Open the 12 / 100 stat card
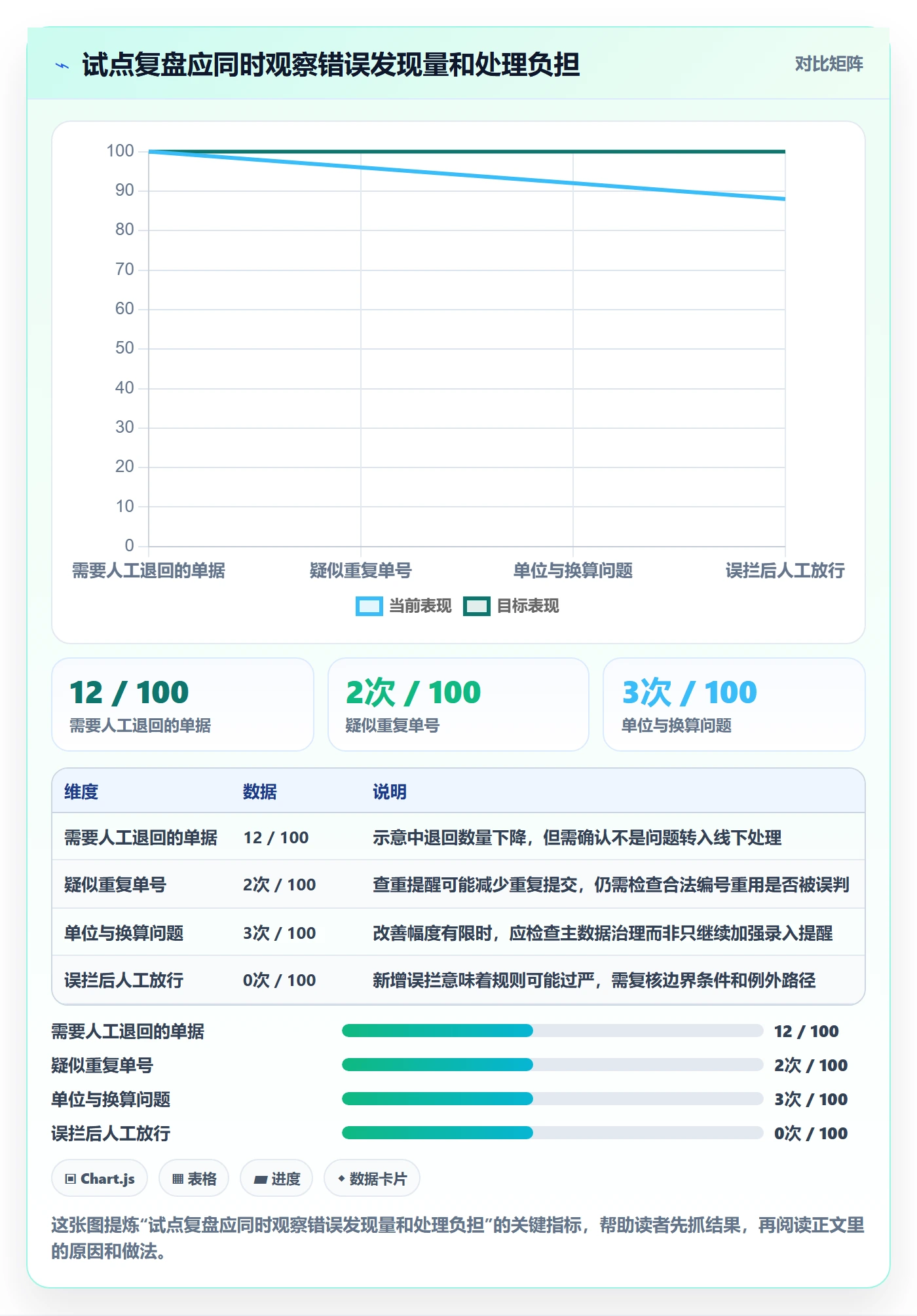917x1316 pixels. pyautogui.click(x=183, y=704)
